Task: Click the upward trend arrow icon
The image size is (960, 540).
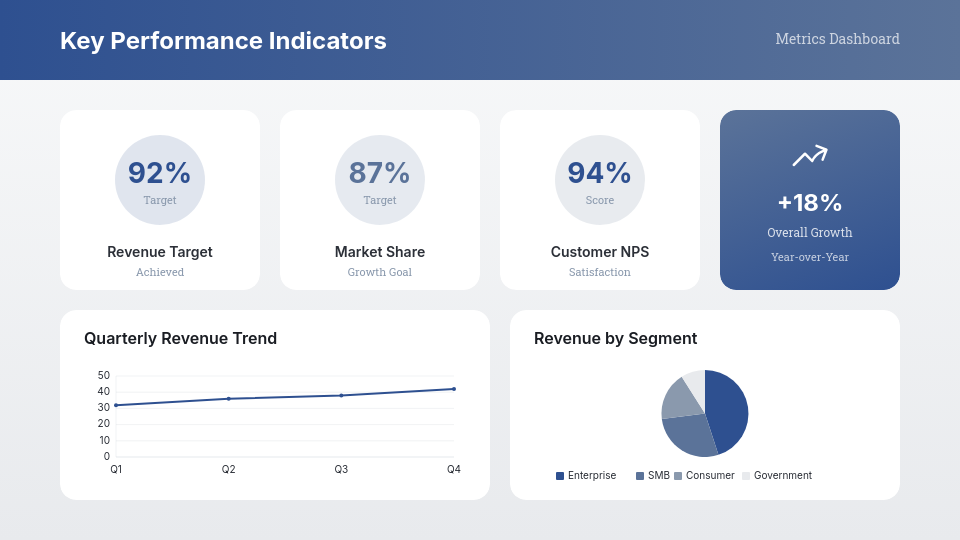Action: coord(809,156)
